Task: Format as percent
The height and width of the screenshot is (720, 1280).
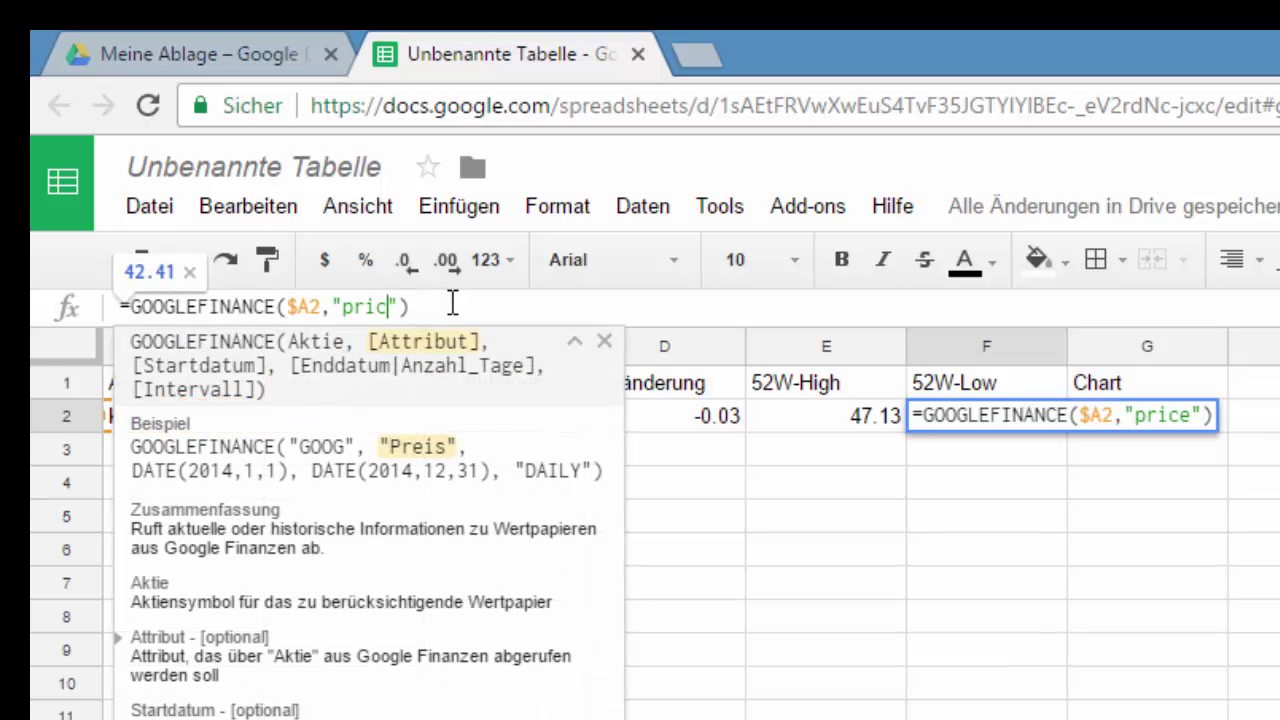Action: [365, 260]
